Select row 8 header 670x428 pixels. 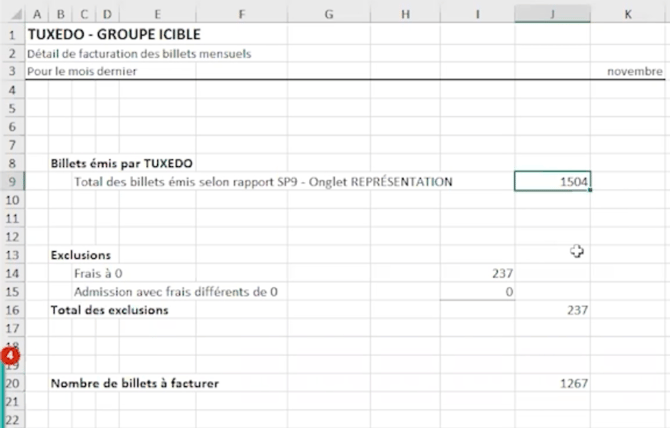[12, 163]
